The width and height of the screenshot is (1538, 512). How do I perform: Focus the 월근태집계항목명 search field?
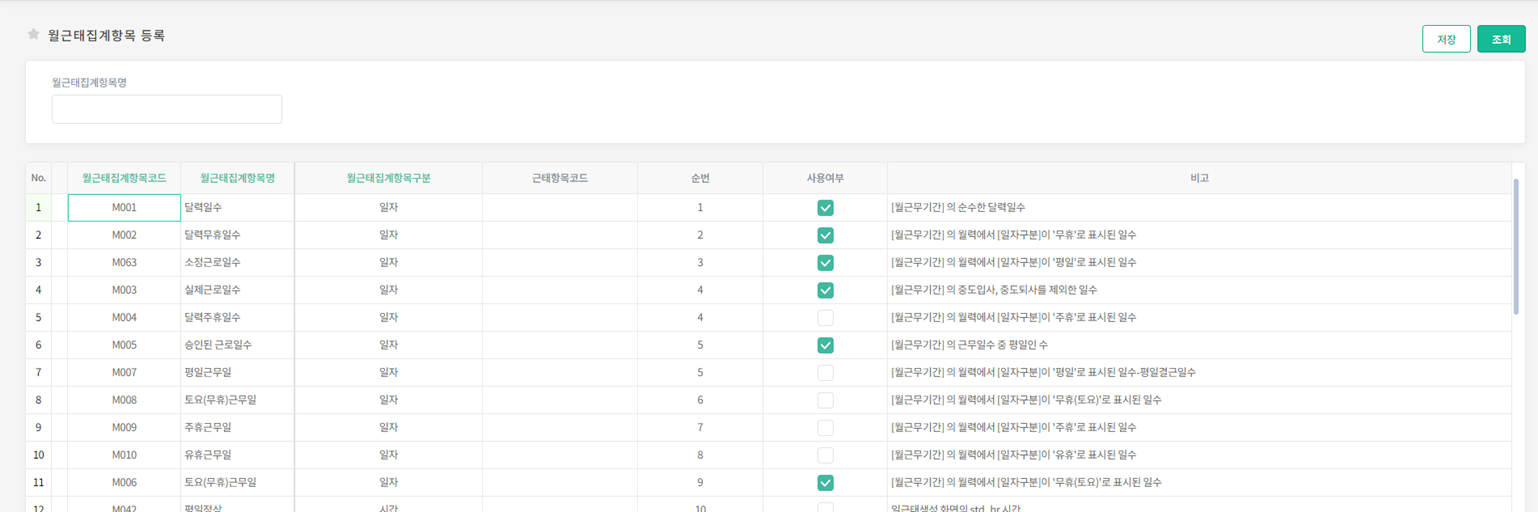167,109
